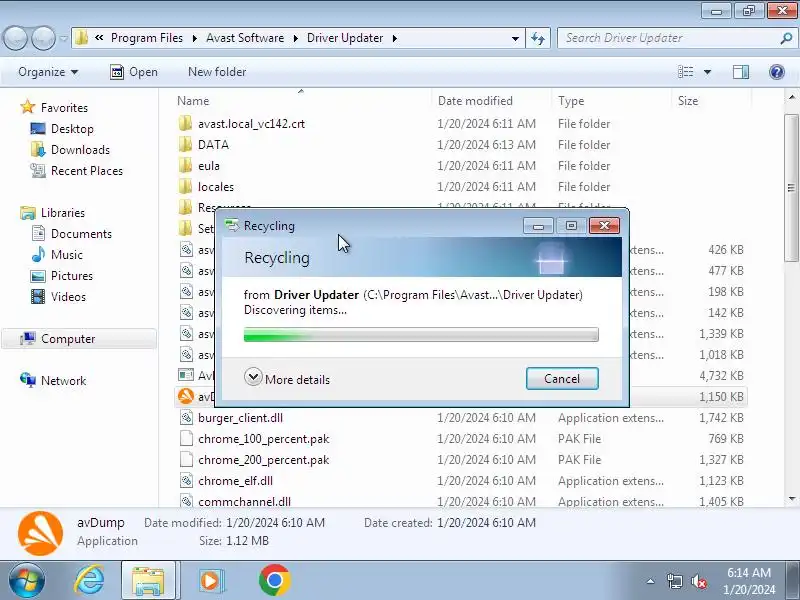The height and width of the screenshot is (600, 800).
Task: Select Network in navigation pane
Action: pyautogui.click(x=63, y=381)
